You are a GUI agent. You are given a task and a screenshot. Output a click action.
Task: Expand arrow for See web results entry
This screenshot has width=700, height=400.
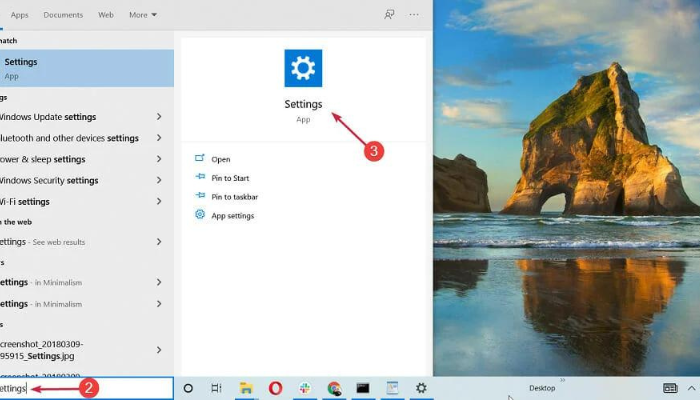click(x=159, y=242)
